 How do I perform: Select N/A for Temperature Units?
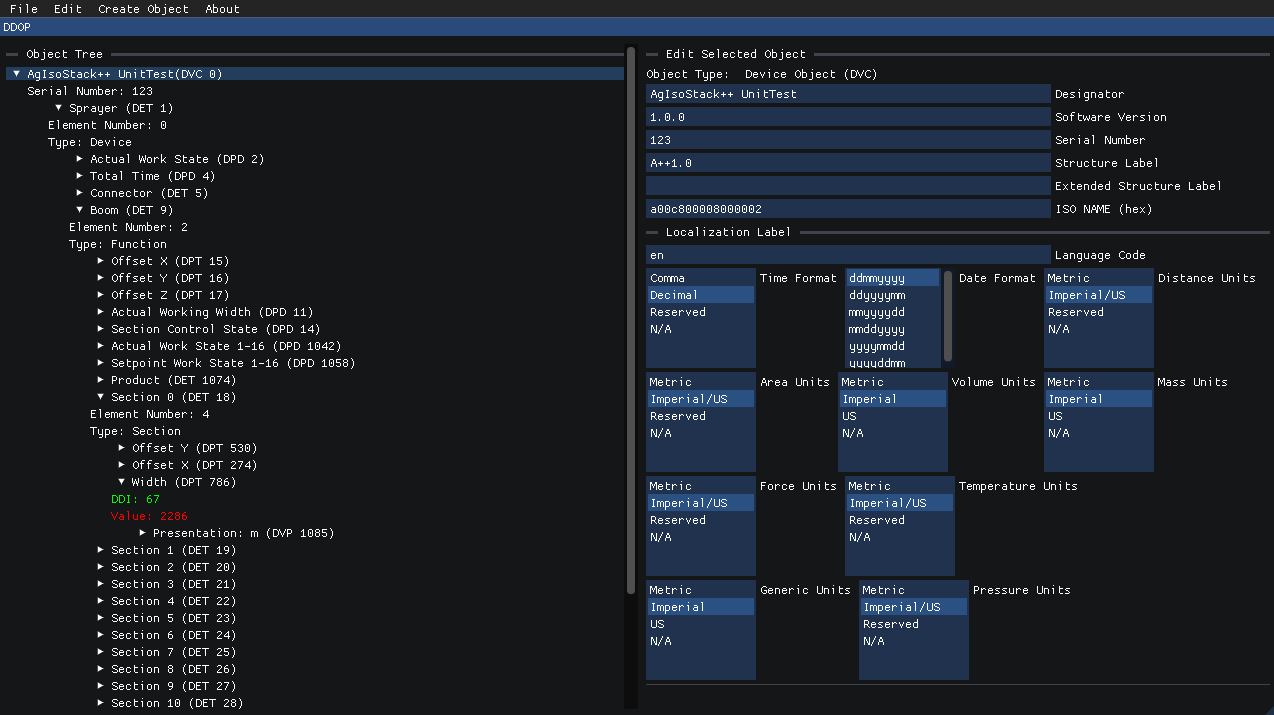coord(899,537)
